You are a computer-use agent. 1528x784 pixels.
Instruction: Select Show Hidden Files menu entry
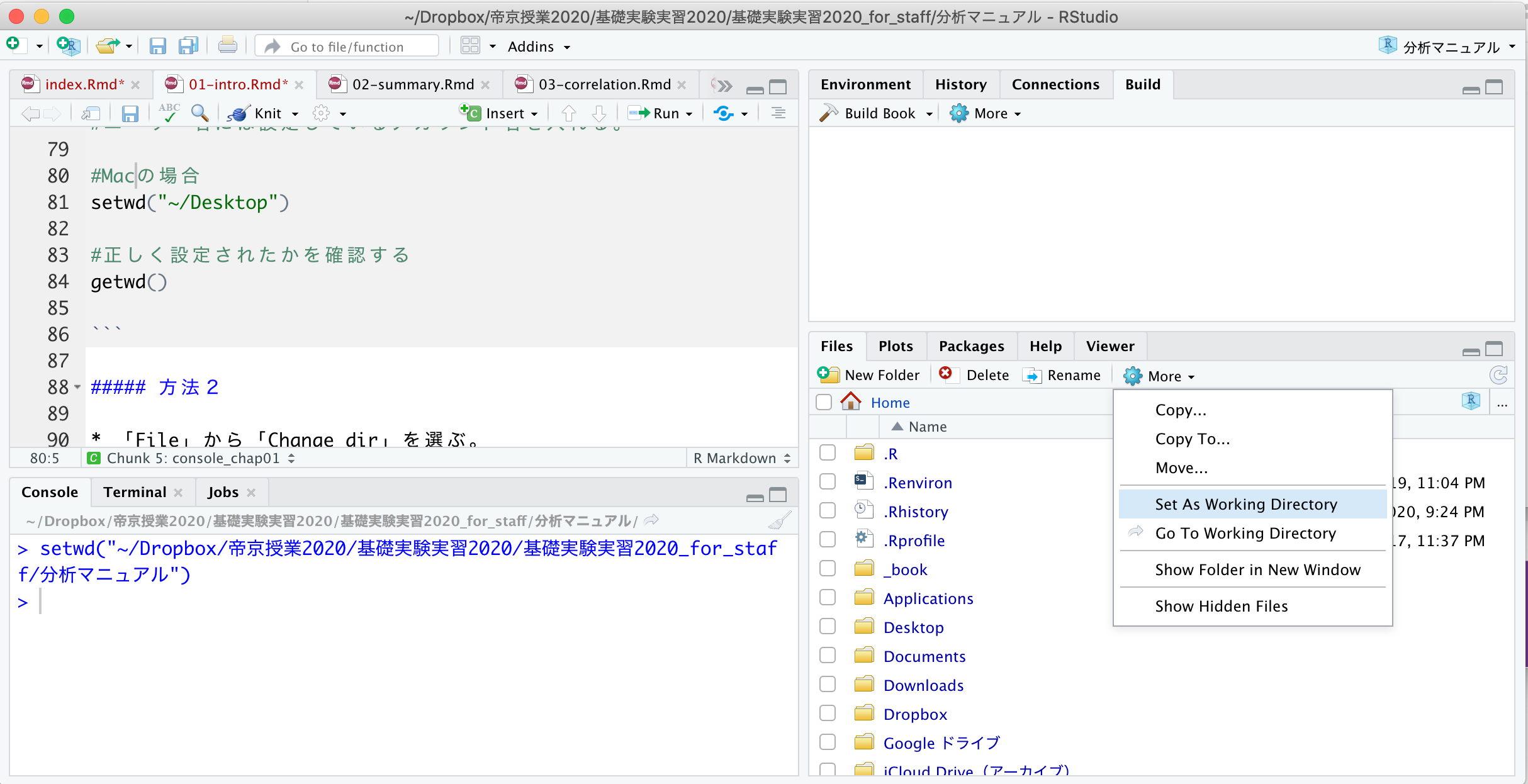coord(1221,606)
